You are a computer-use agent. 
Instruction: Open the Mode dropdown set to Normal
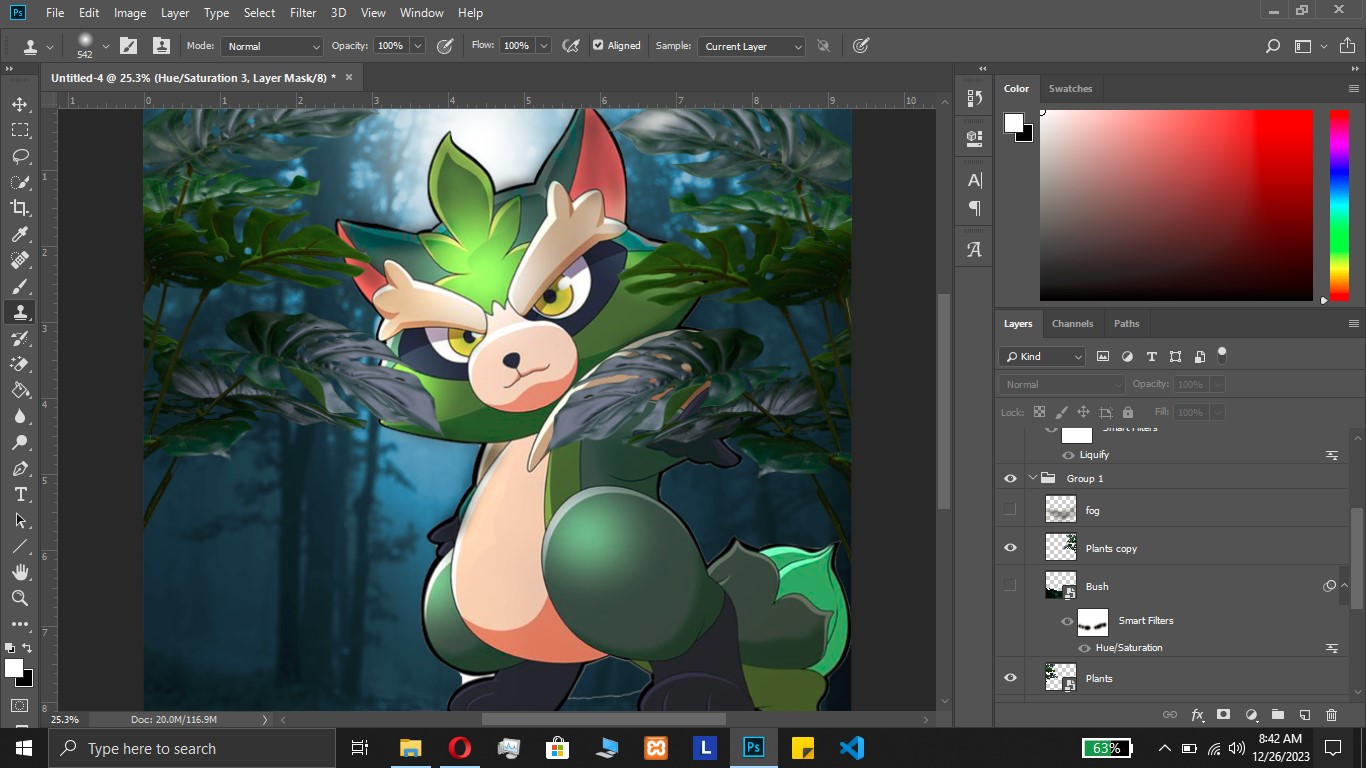pyautogui.click(x=272, y=46)
